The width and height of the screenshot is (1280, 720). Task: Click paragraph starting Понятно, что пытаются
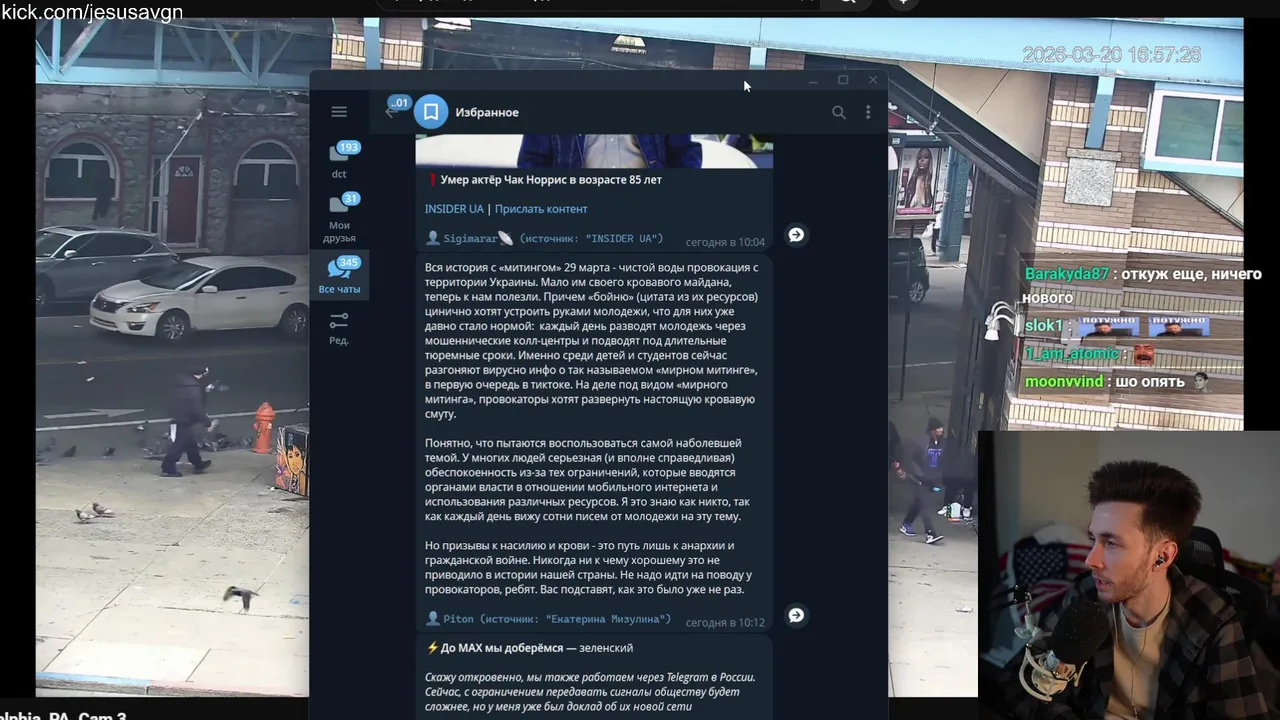(x=589, y=480)
